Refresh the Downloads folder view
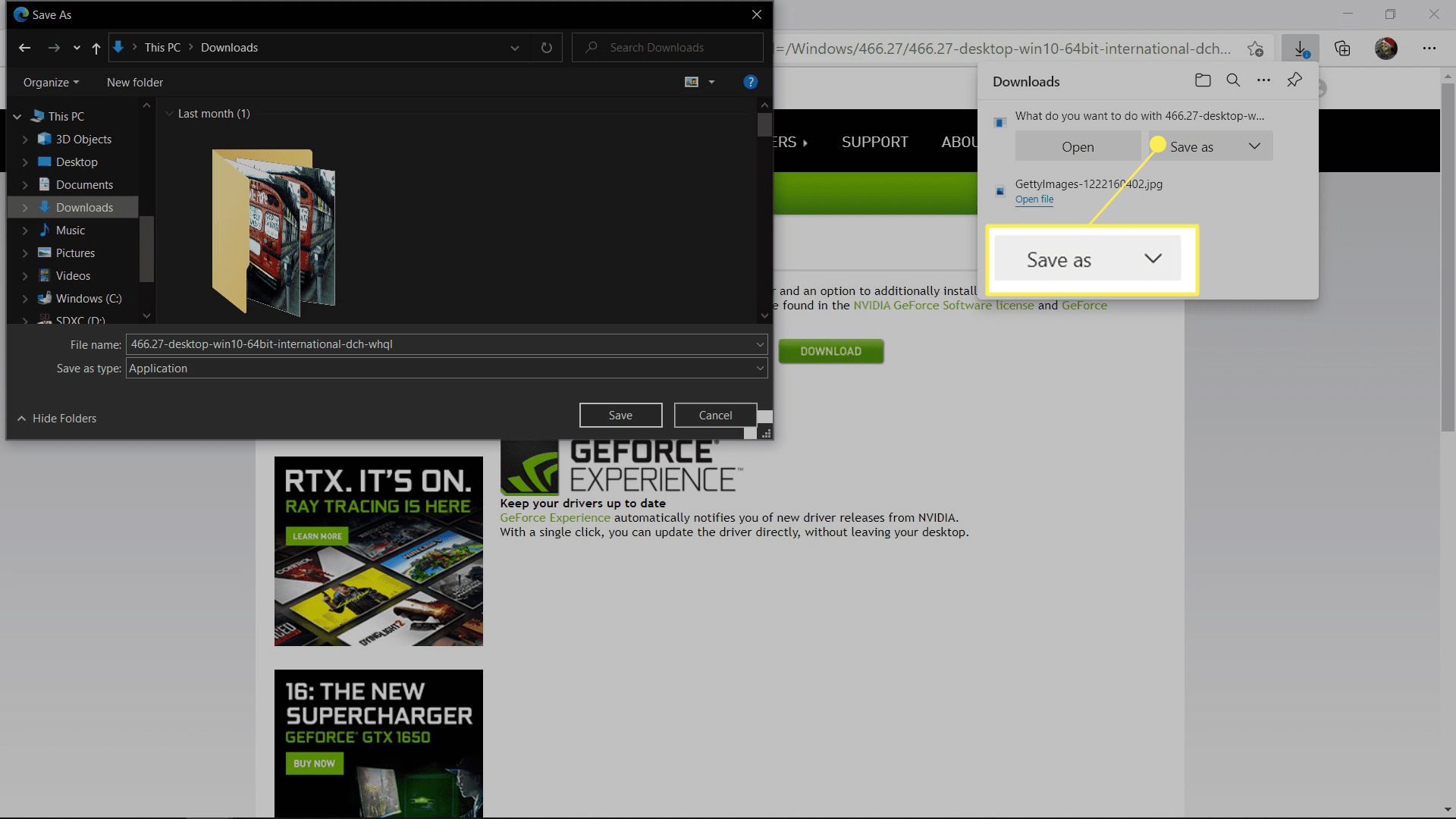This screenshot has height=819, width=1456. click(546, 48)
